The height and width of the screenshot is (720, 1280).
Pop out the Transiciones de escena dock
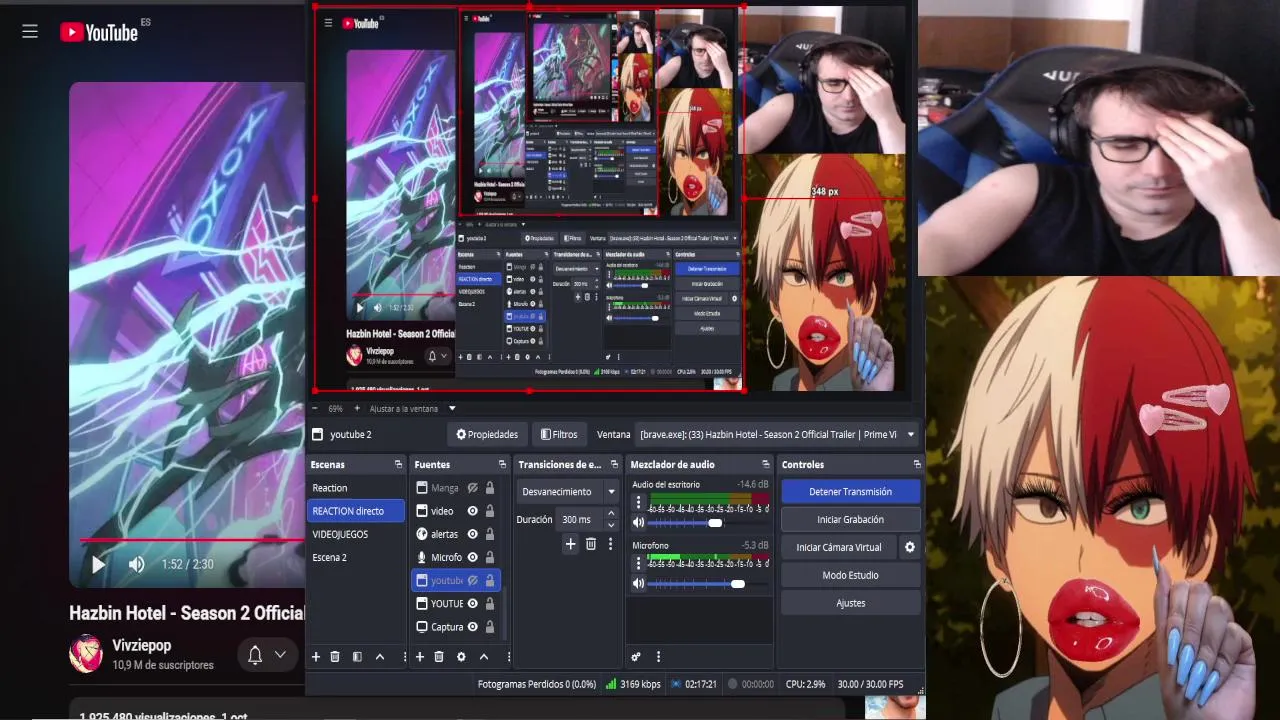(614, 464)
